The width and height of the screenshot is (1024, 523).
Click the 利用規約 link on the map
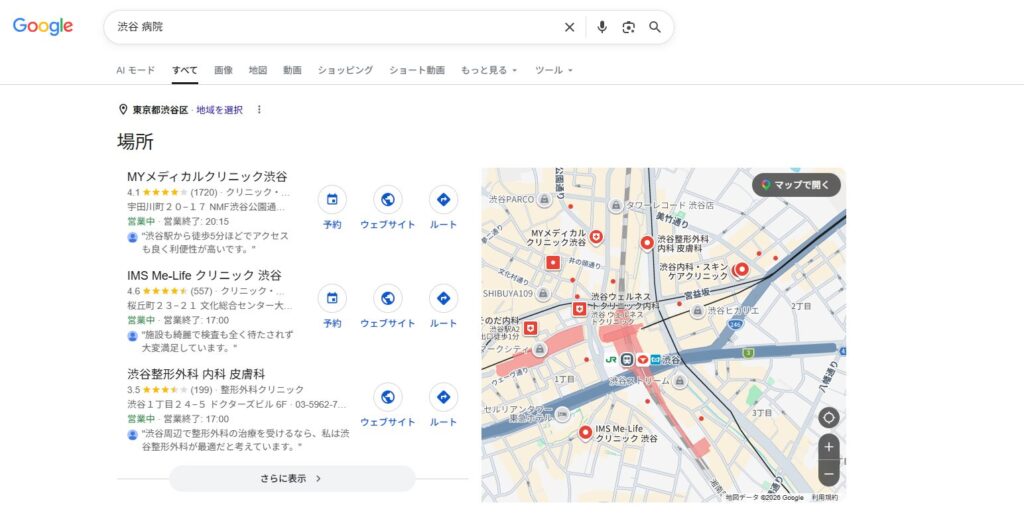pos(825,498)
